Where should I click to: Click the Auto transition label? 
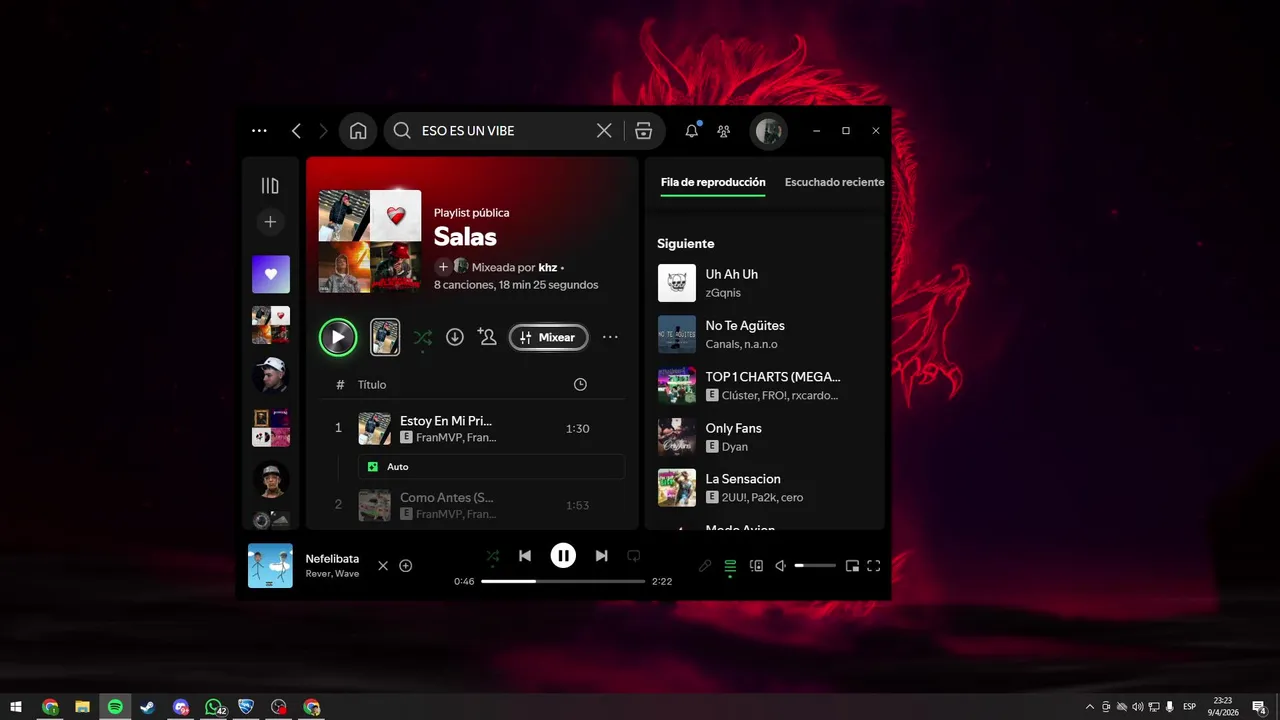coord(397,467)
